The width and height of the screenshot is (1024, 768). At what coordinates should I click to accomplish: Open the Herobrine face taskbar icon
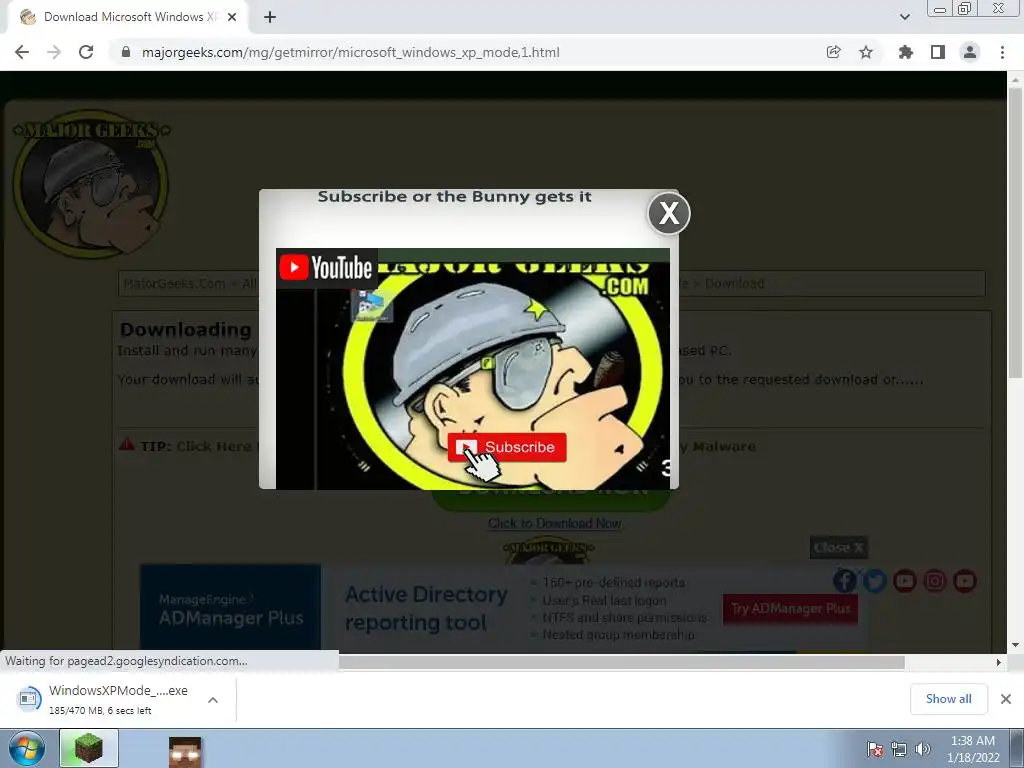185,752
